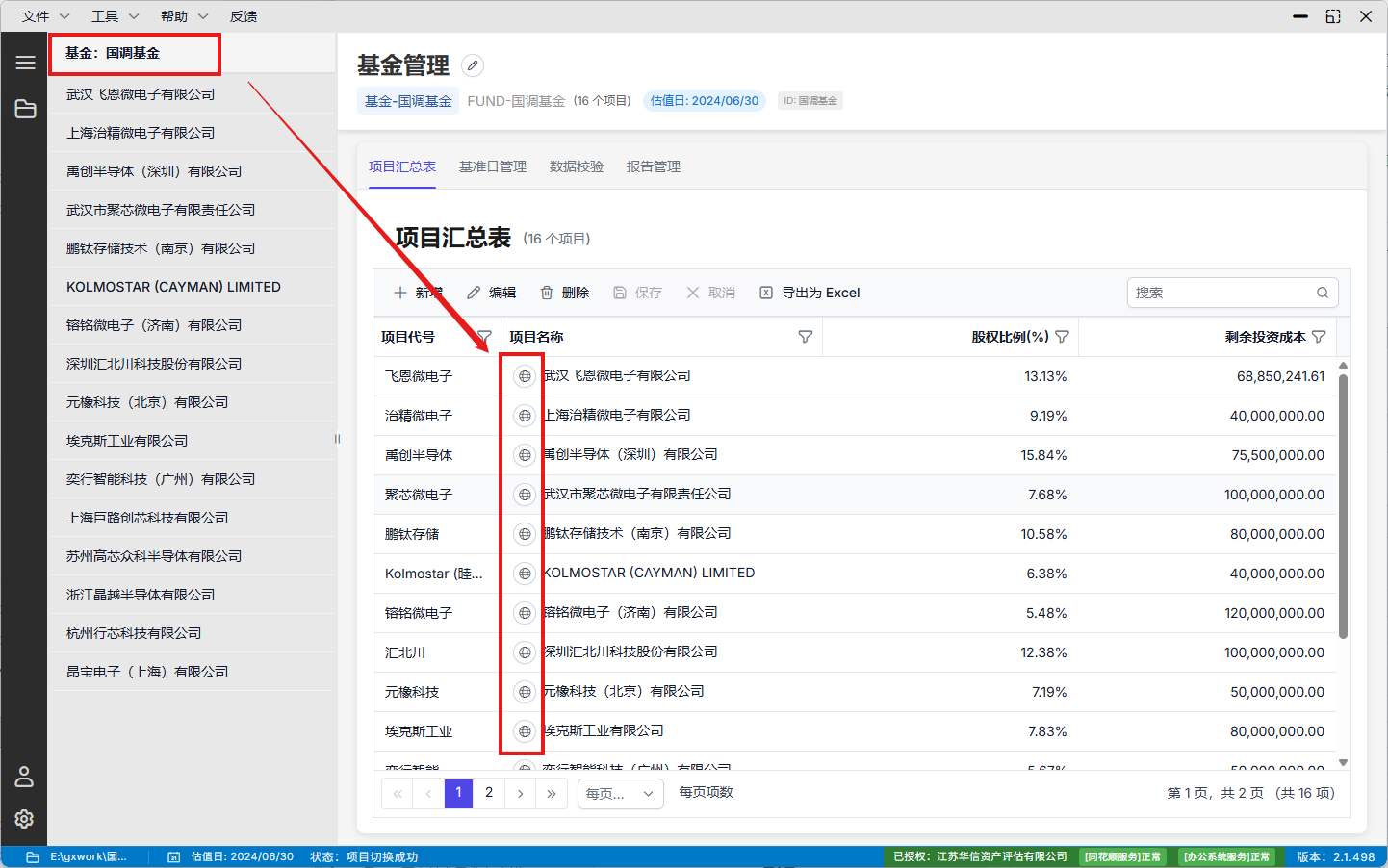Click globe icon for 深圳汇北川科技 row
This screenshot has height=868, width=1388.
click(525, 652)
